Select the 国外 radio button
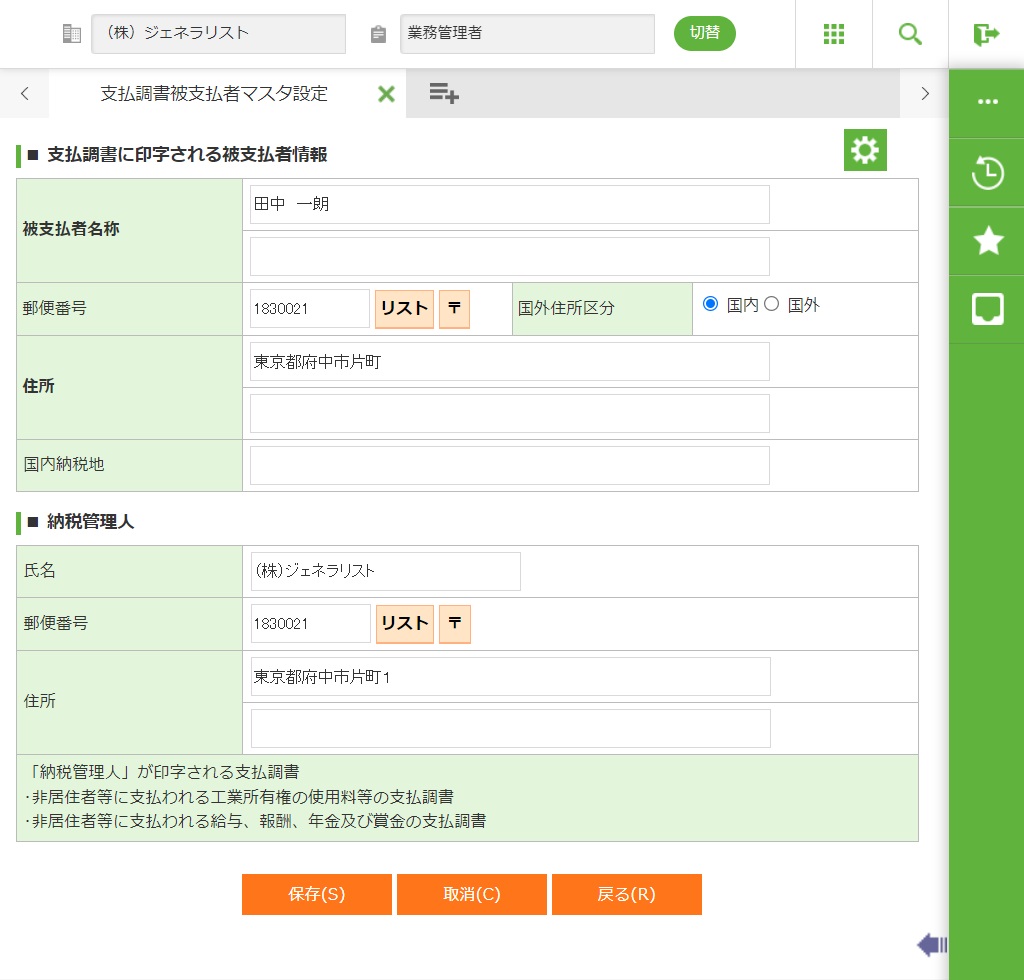 pyautogui.click(x=771, y=304)
